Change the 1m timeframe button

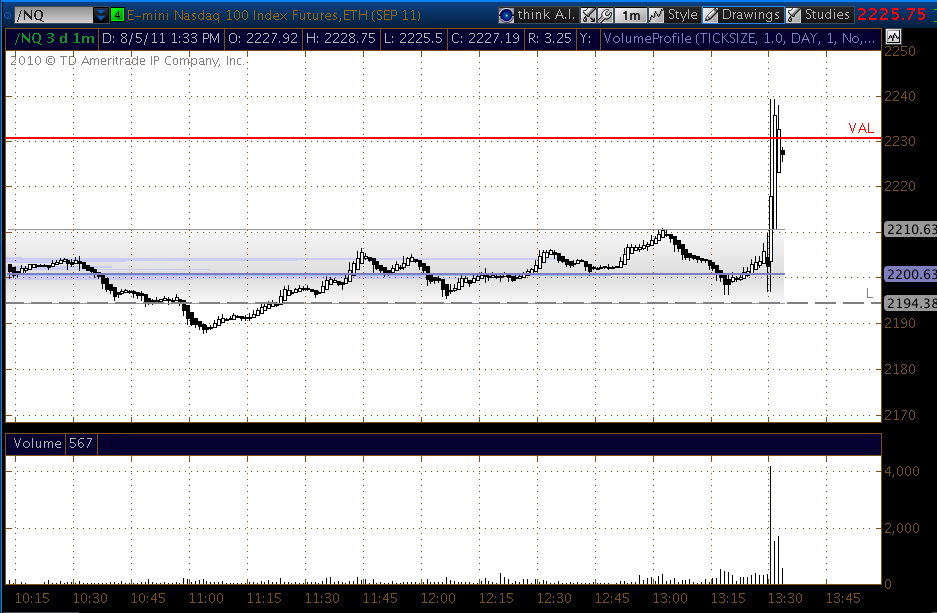pyautogui.click(x=629, y=15)
